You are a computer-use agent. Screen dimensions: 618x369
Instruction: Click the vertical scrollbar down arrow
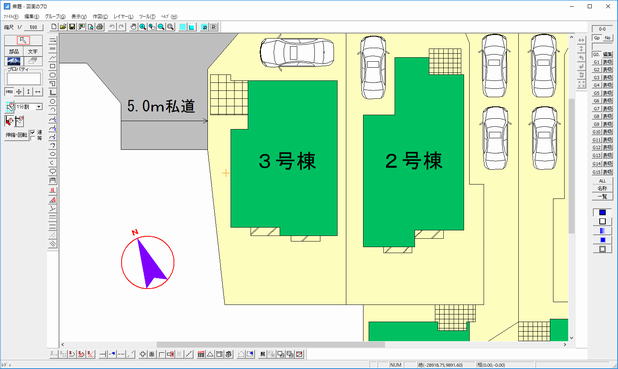tap(571, 338)
